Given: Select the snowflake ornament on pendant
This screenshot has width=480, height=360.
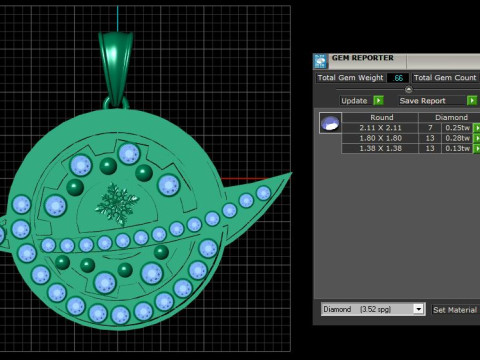Looking at the screenshot, I should tap(117, 204).
